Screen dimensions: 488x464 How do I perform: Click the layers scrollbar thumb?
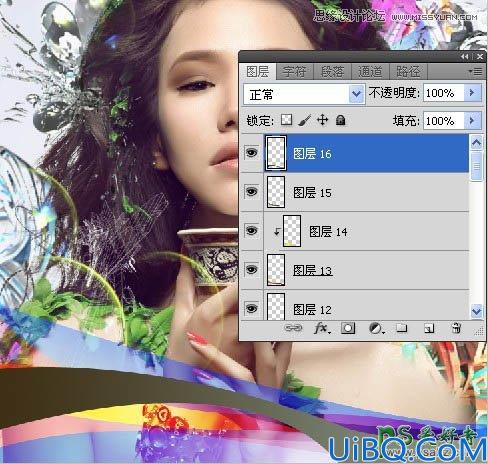coord(476,166)
